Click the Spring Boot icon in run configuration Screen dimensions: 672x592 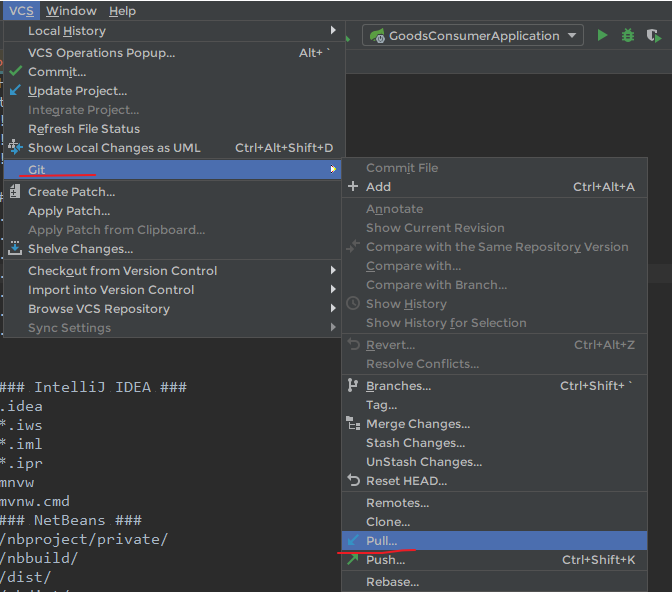(377, 36)
